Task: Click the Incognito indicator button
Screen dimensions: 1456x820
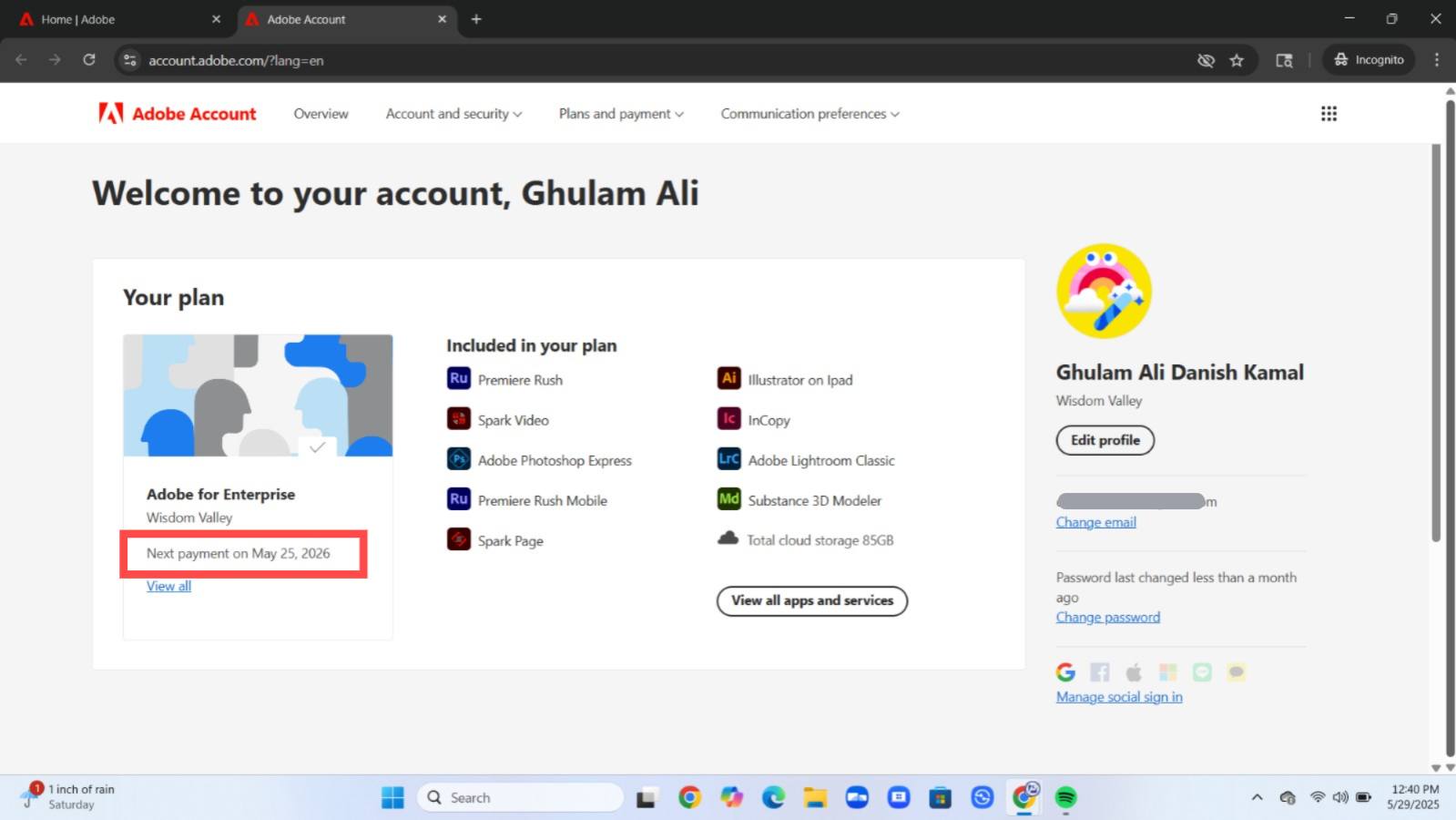Action: (1369, 60)
